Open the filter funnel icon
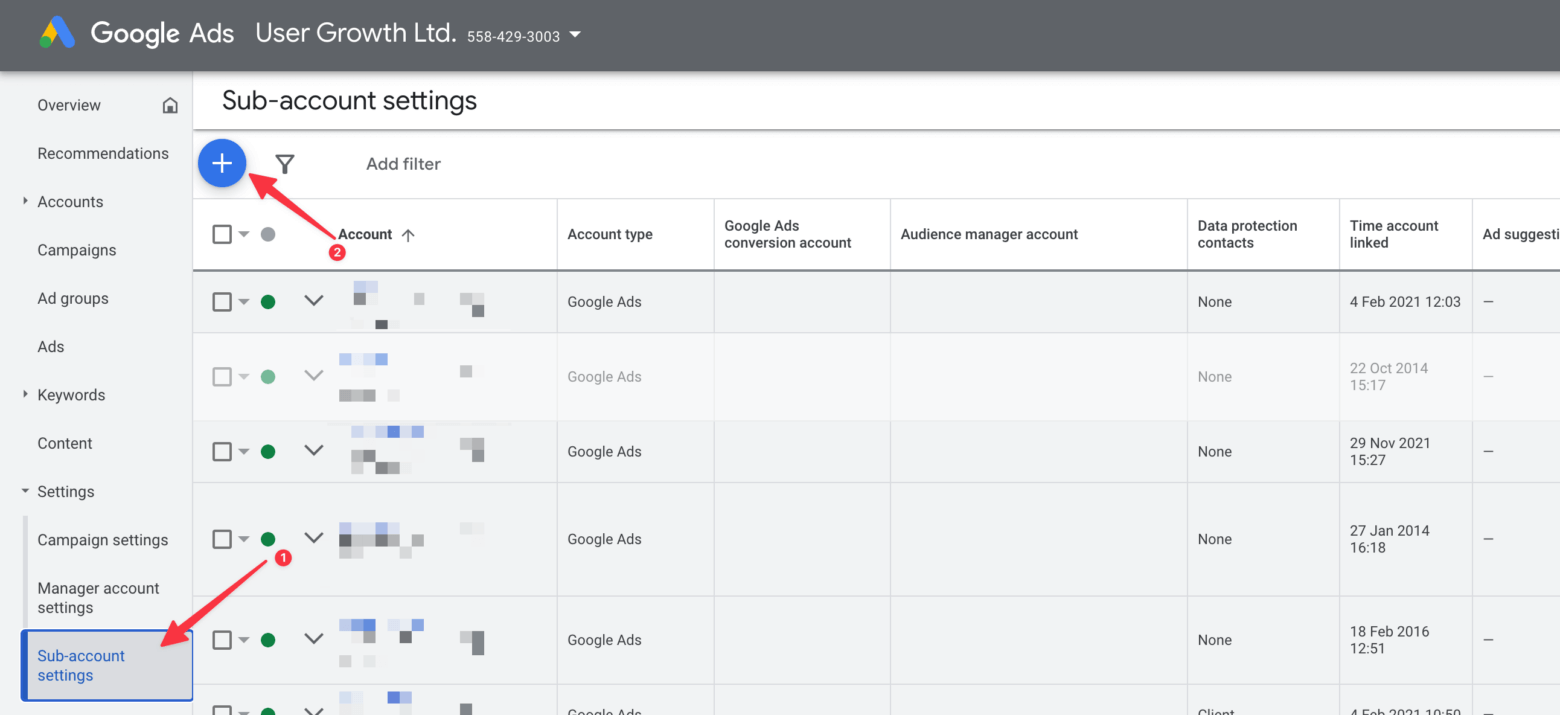This screenshot has height=715, width=1560. point(285,164)
